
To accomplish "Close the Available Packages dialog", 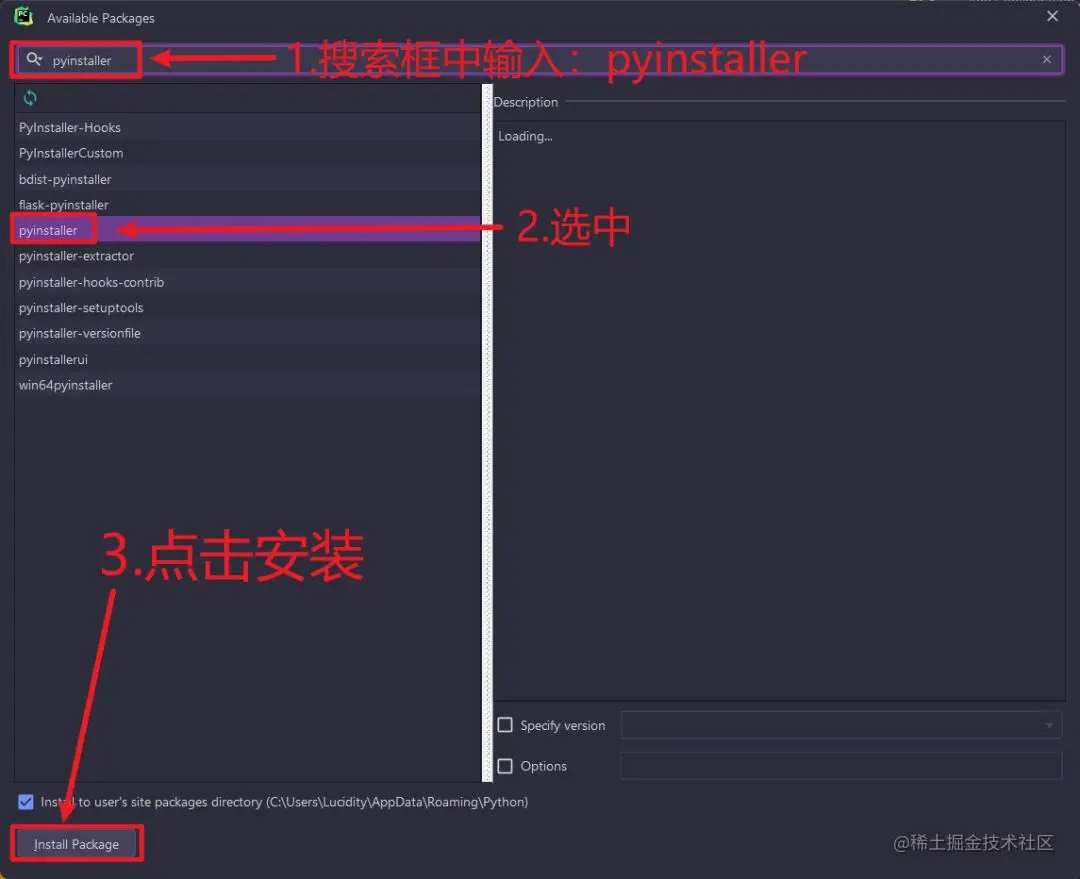I will coord(1052,16).
